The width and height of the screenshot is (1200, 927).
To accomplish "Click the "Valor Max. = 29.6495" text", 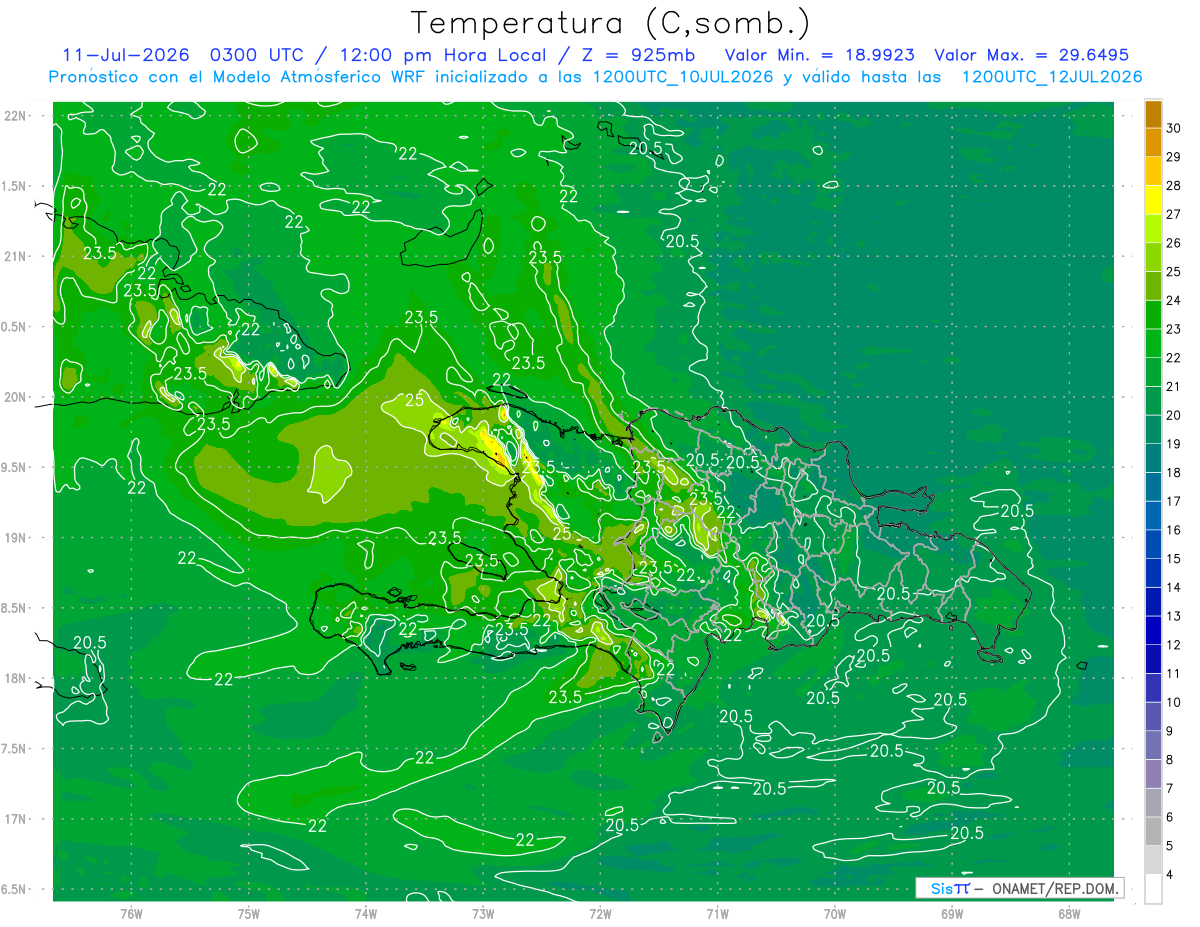I will point(1031,55).
